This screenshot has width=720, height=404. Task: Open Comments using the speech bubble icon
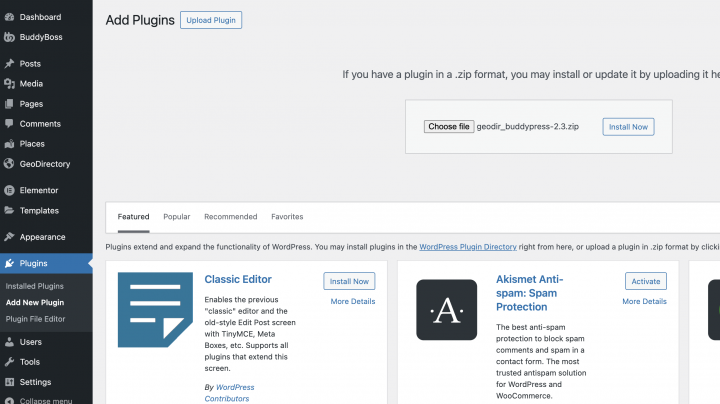(x=9, y=124)
